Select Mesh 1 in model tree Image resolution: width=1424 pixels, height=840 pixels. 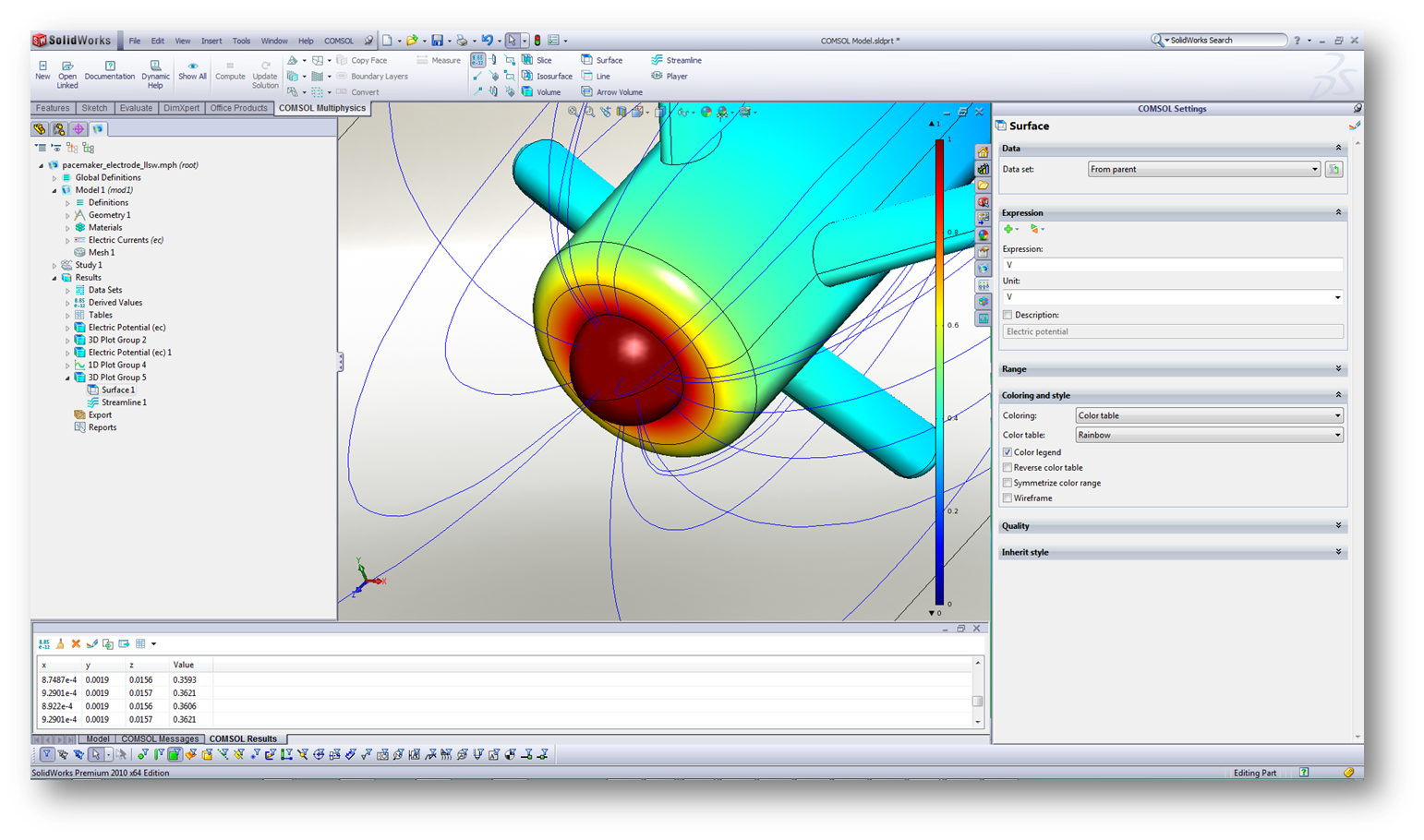pos(95,252)
